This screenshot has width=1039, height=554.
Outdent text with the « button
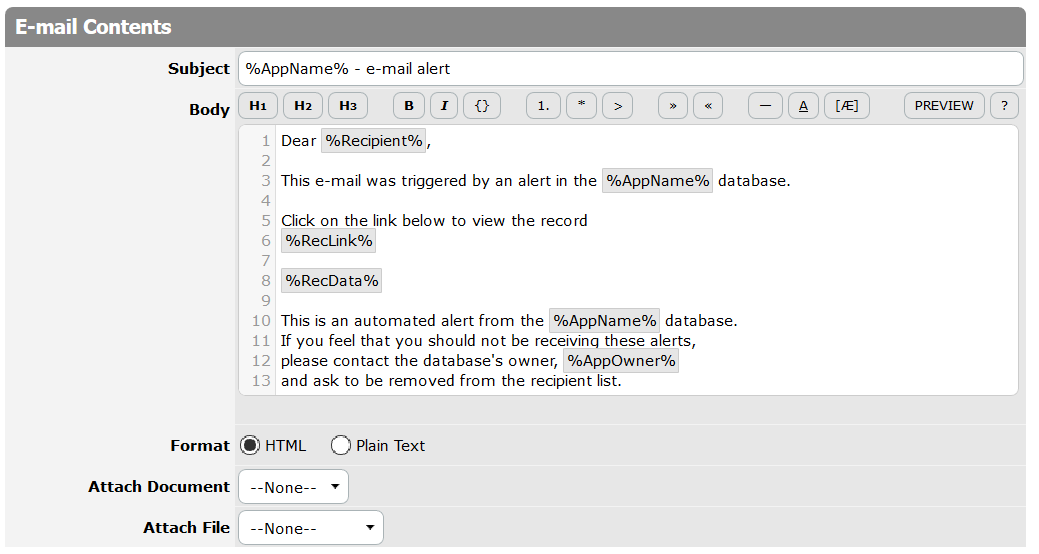(x=708, y=106)
